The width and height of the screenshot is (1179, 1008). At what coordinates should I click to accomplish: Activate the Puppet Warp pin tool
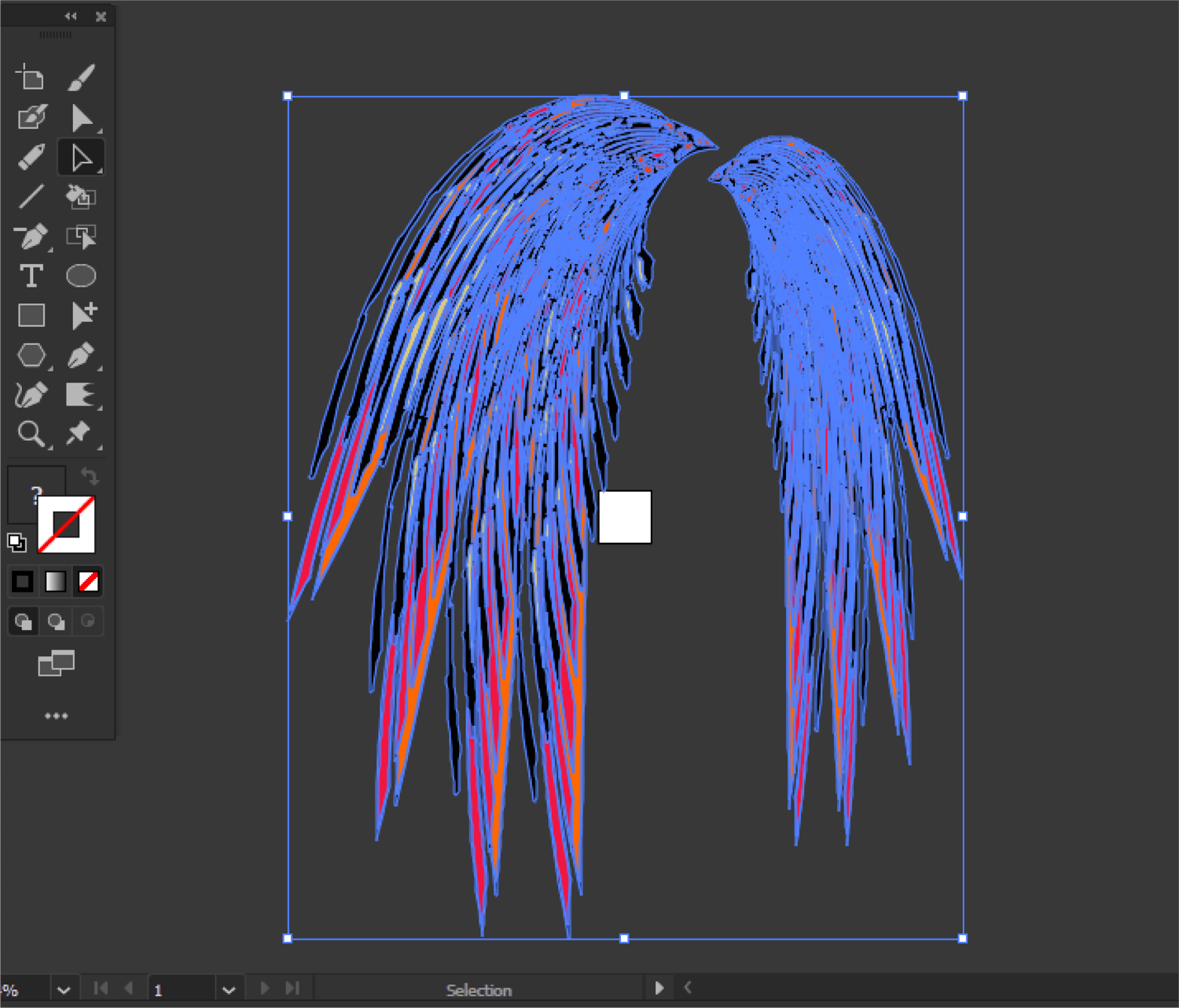click(79, 433)
